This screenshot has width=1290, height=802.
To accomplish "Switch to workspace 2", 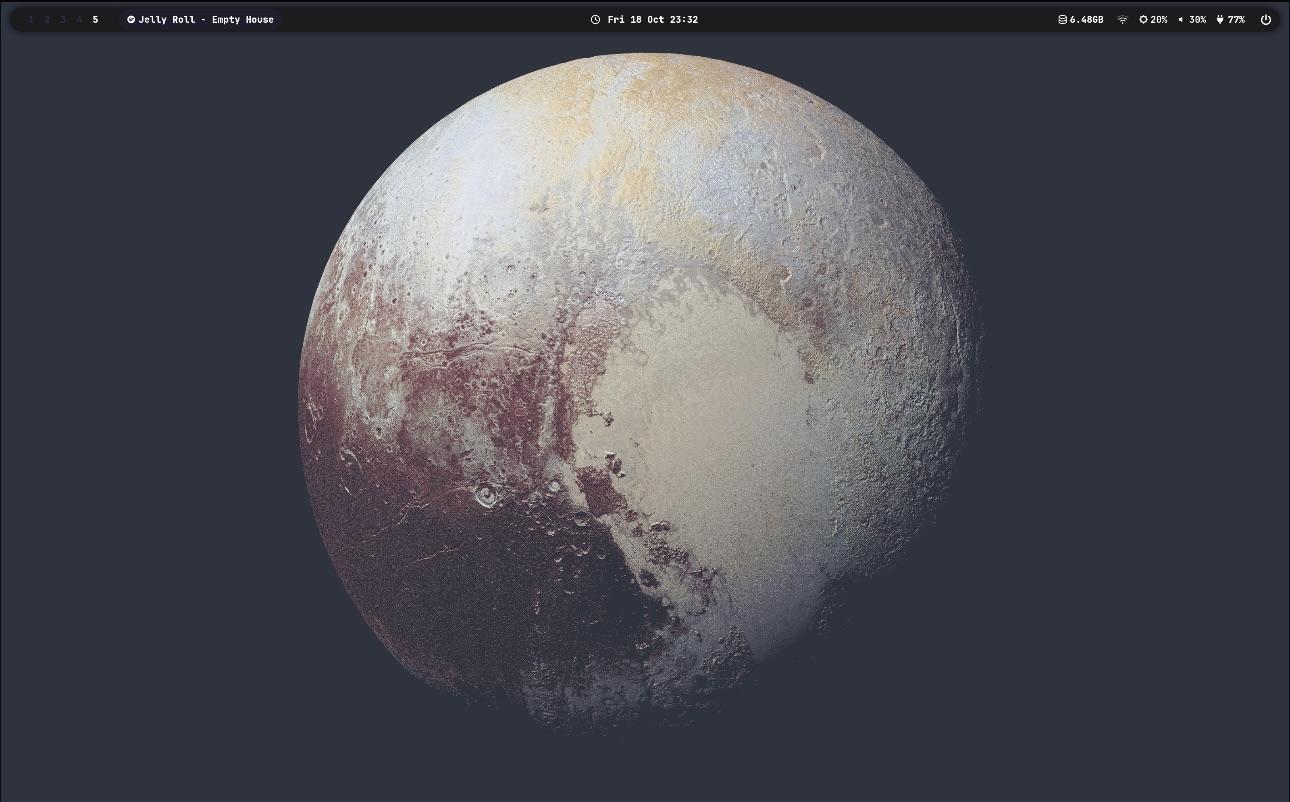I will coord(47,19).
